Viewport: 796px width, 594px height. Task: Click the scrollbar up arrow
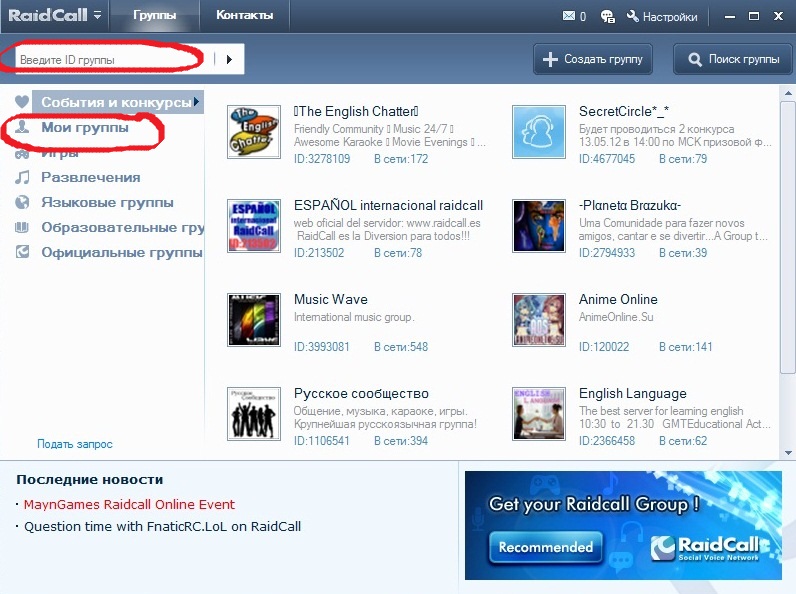pyautogui.click(x=788, y=93)
